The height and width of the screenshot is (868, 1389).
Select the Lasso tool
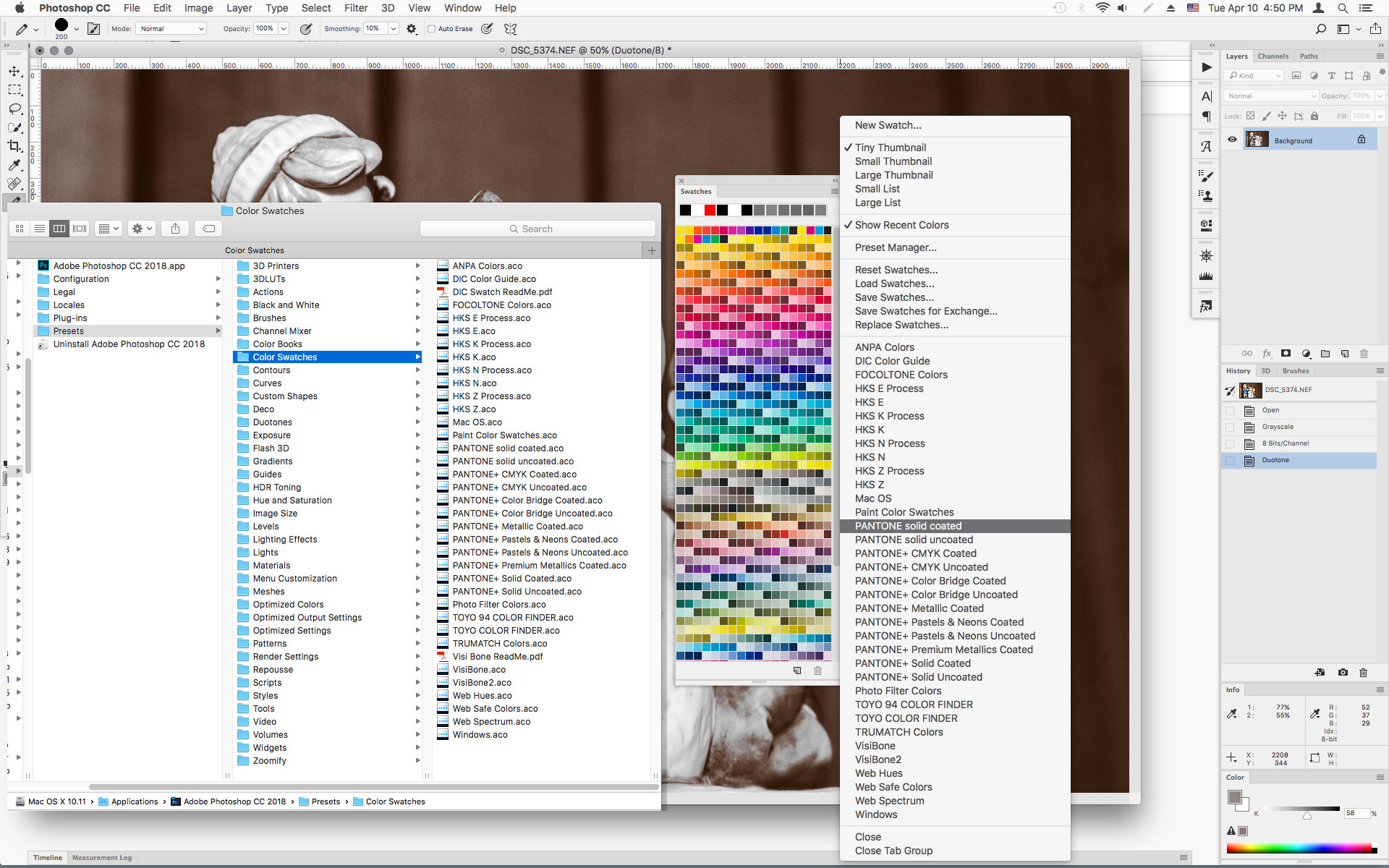(14, 109)
